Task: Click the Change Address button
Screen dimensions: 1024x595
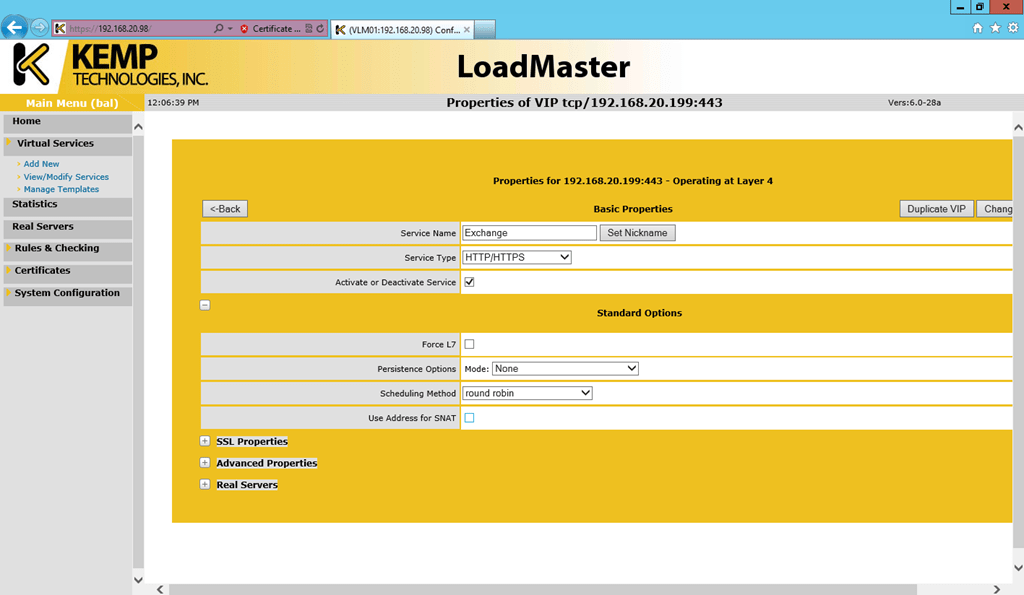Action: (x=995, y=209)
